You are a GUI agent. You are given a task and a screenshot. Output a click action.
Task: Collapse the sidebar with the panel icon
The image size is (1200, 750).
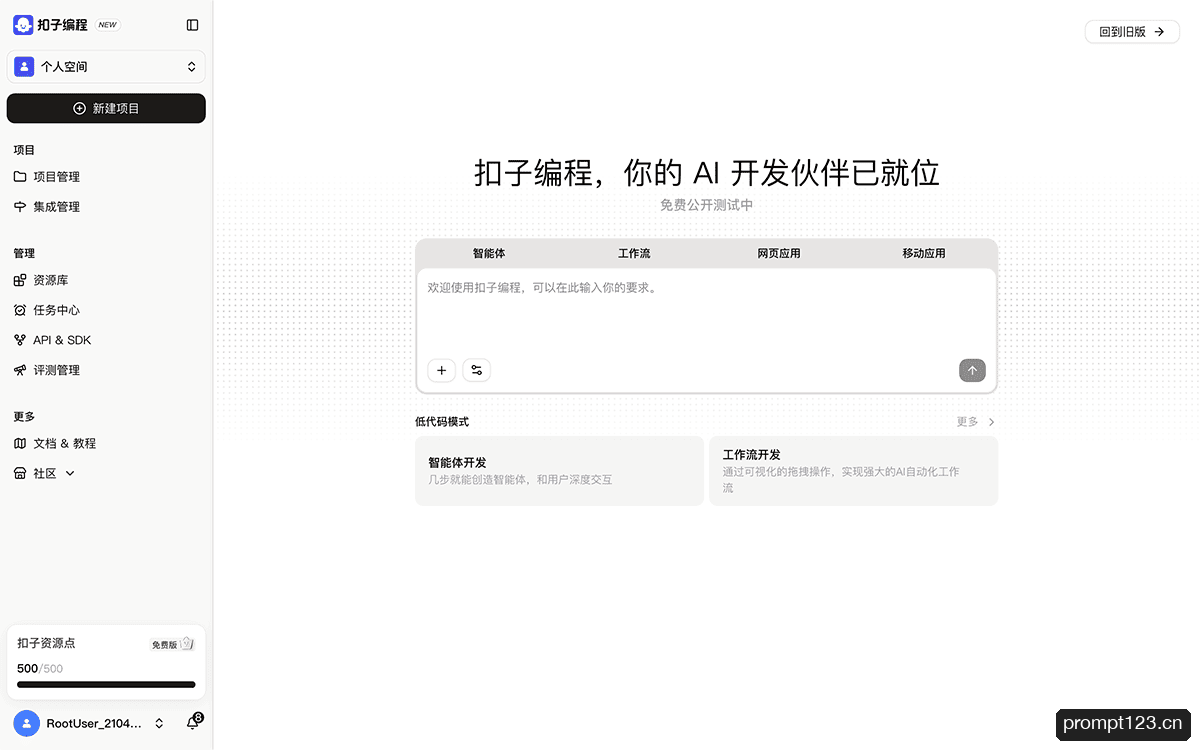pyautogui.click(x=193, y=25)
